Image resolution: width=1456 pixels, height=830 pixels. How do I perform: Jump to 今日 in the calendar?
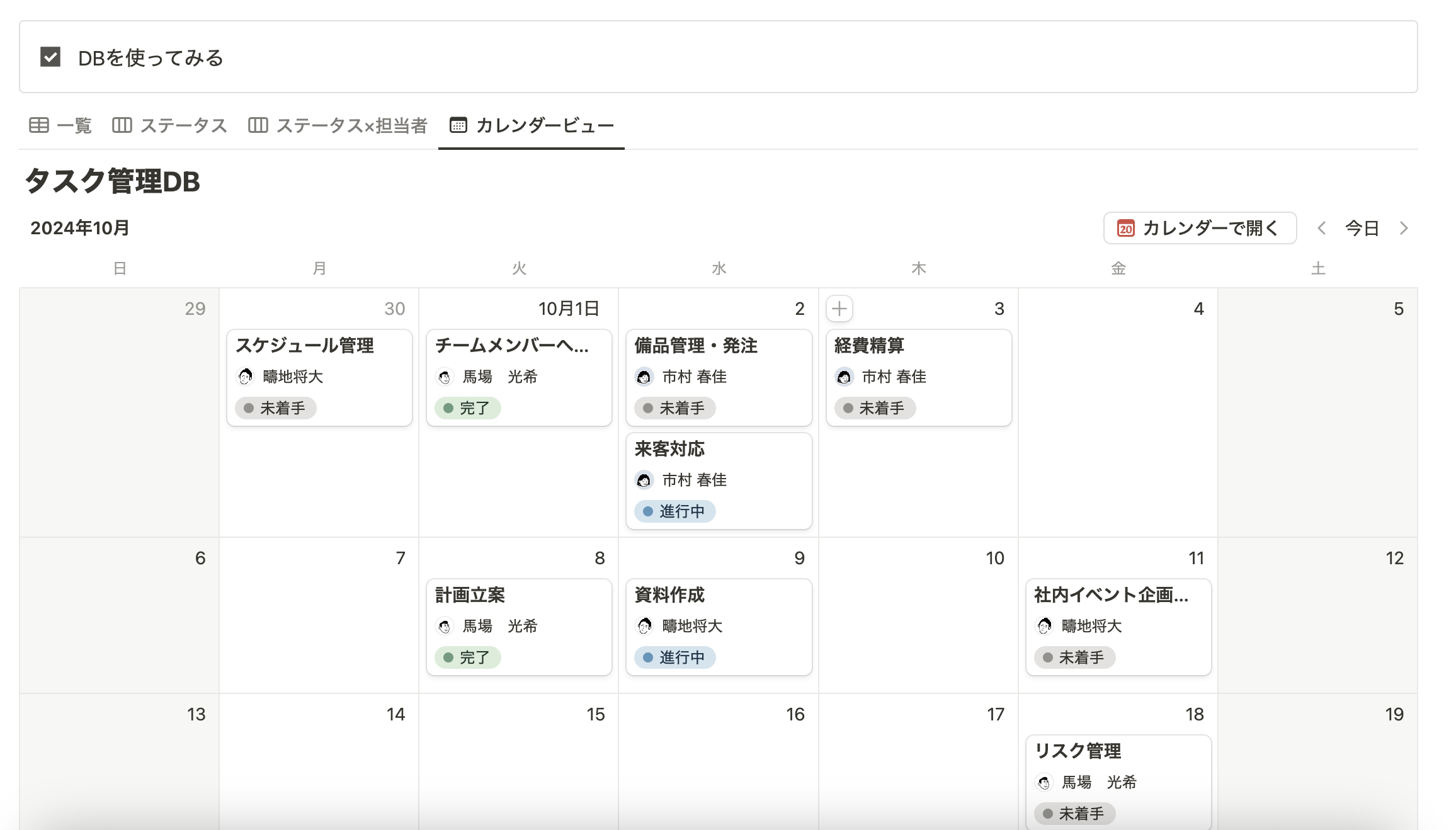pyautogui.click(x=1362, y=228)
